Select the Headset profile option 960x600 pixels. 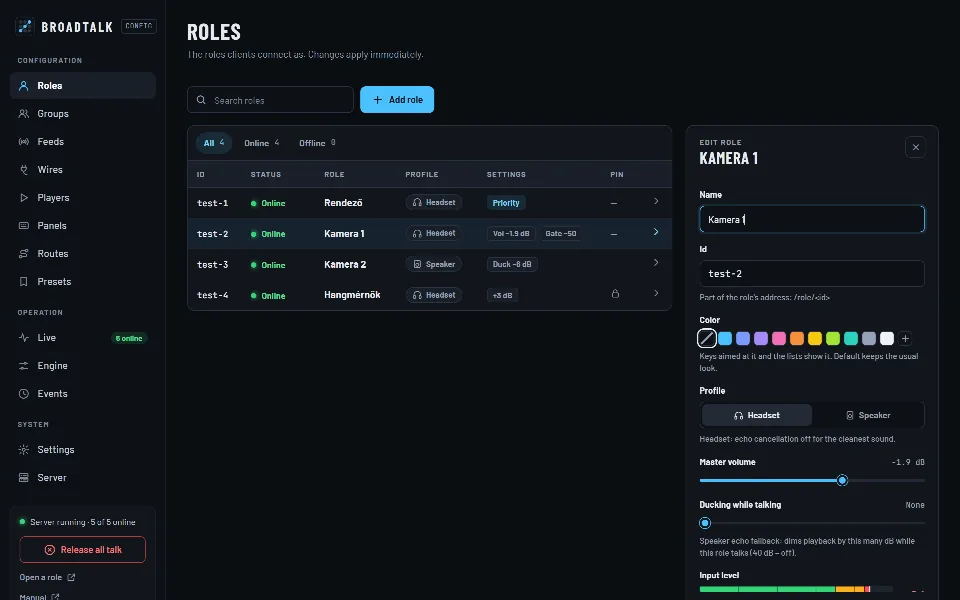(x=757, y=415)
